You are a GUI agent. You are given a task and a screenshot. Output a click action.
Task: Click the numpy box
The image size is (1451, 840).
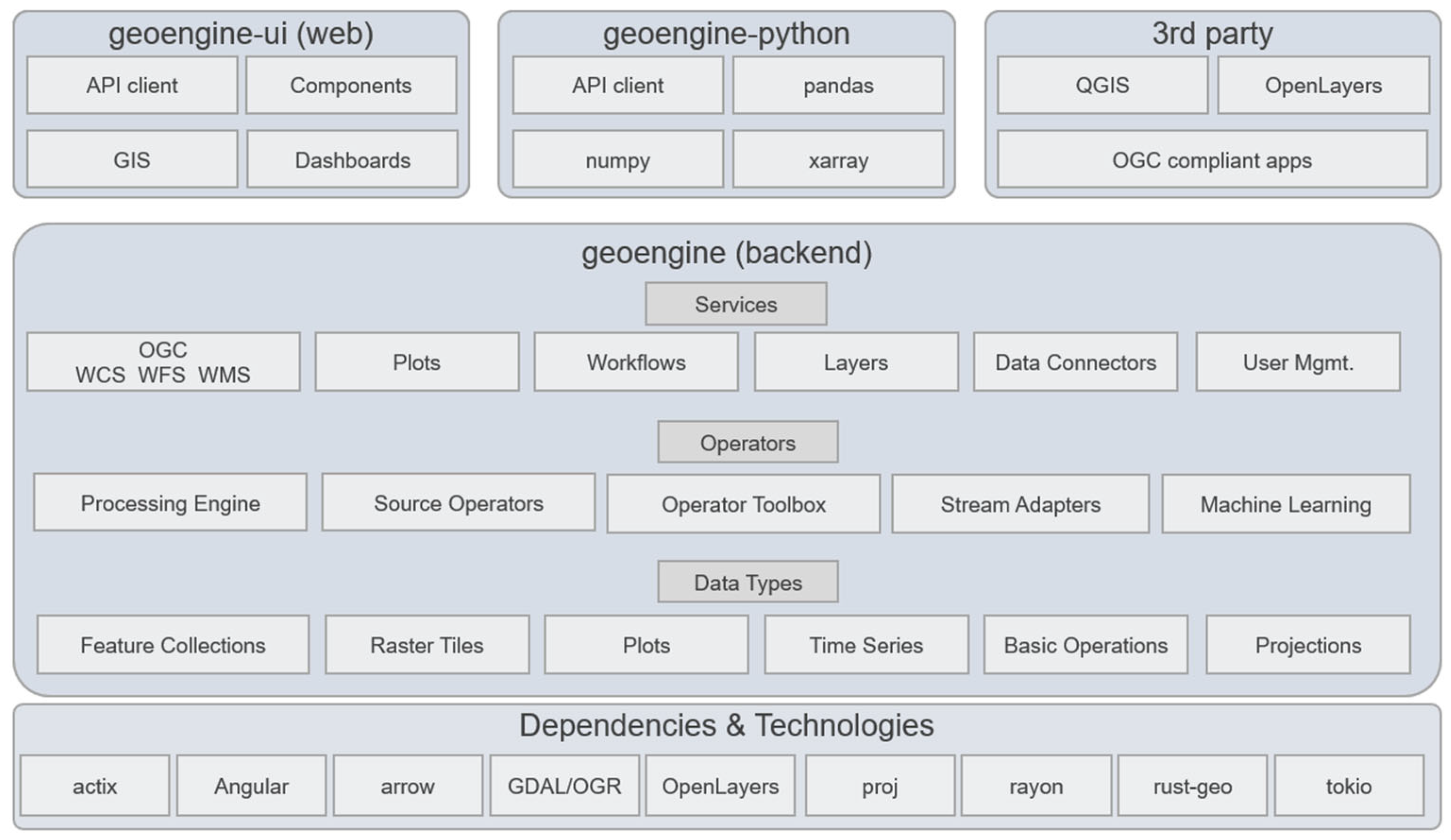618,159
